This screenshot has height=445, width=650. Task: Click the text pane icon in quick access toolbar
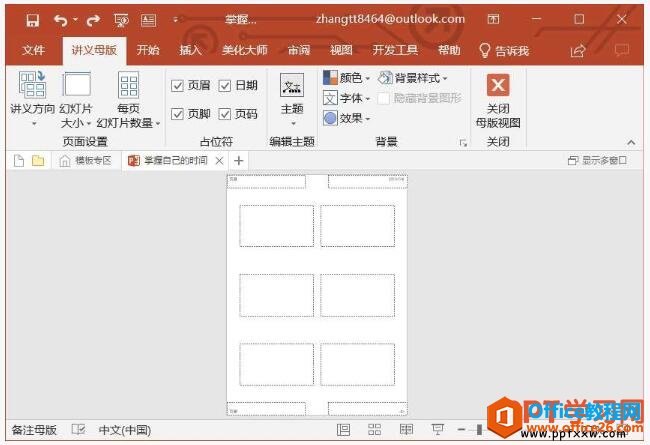[148, 19]
